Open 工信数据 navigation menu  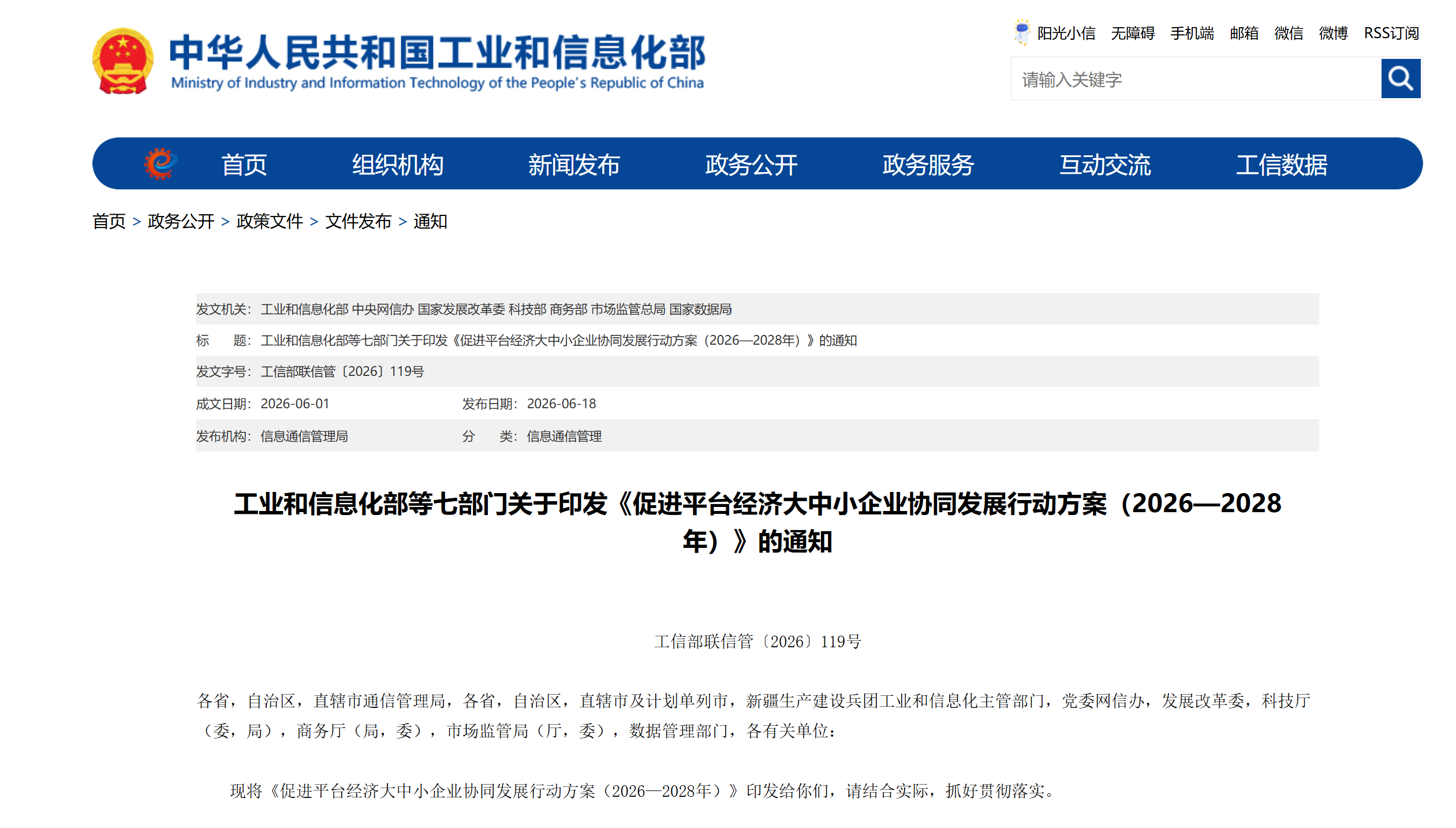pos(1282,165)
